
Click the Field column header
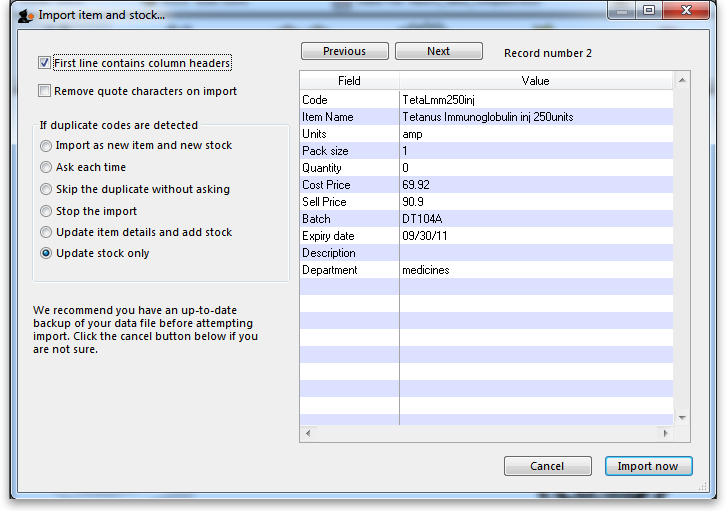pos(349,81)
